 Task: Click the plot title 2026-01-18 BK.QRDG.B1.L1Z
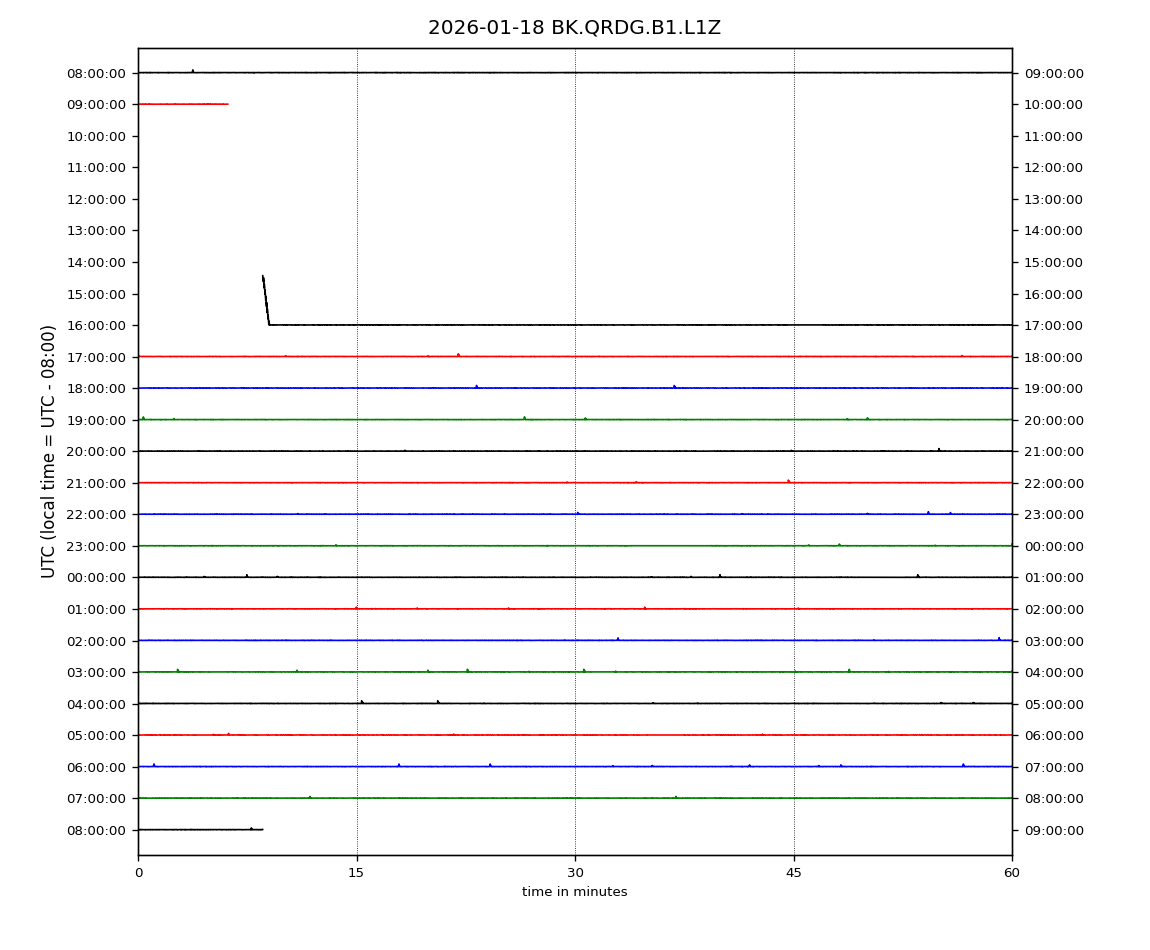(574, 28)
